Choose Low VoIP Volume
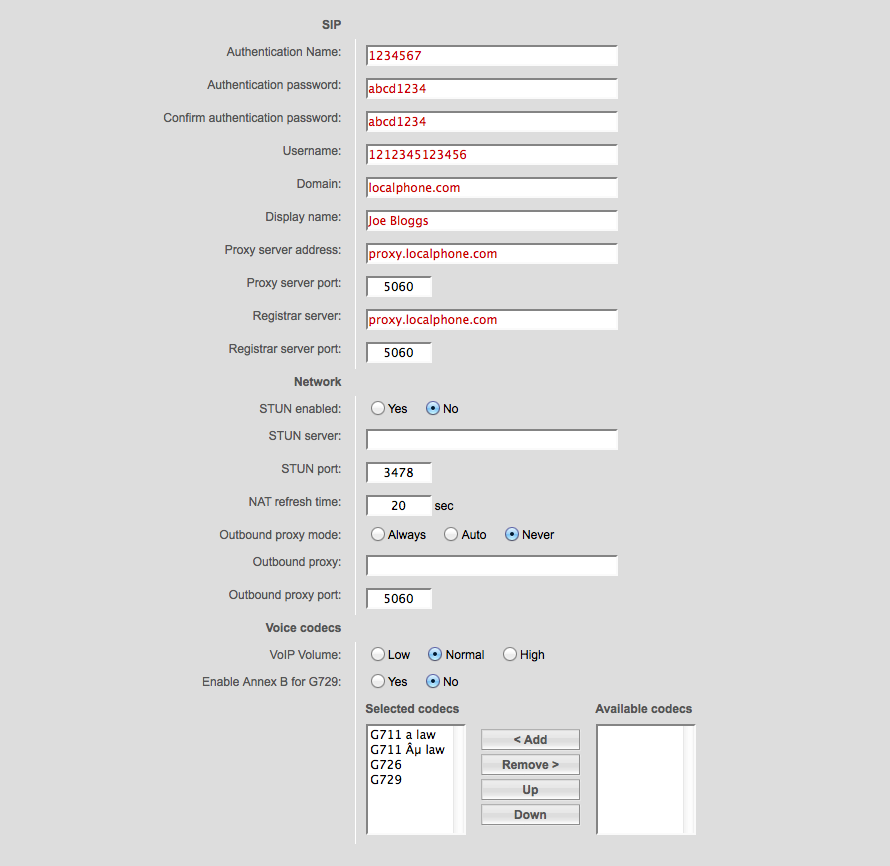 377,654
